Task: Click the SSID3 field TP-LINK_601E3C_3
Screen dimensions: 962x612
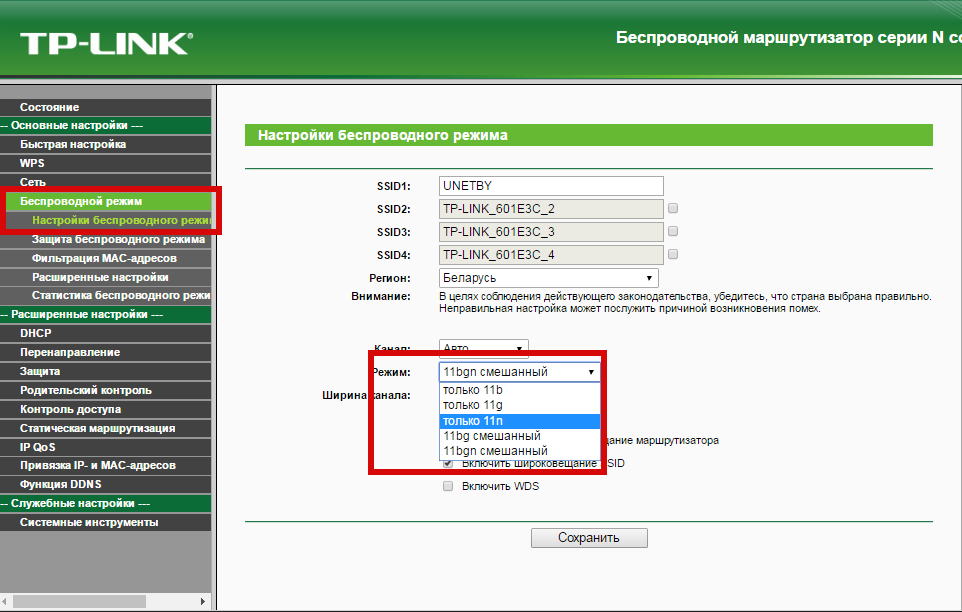Action: coord(551,232)
